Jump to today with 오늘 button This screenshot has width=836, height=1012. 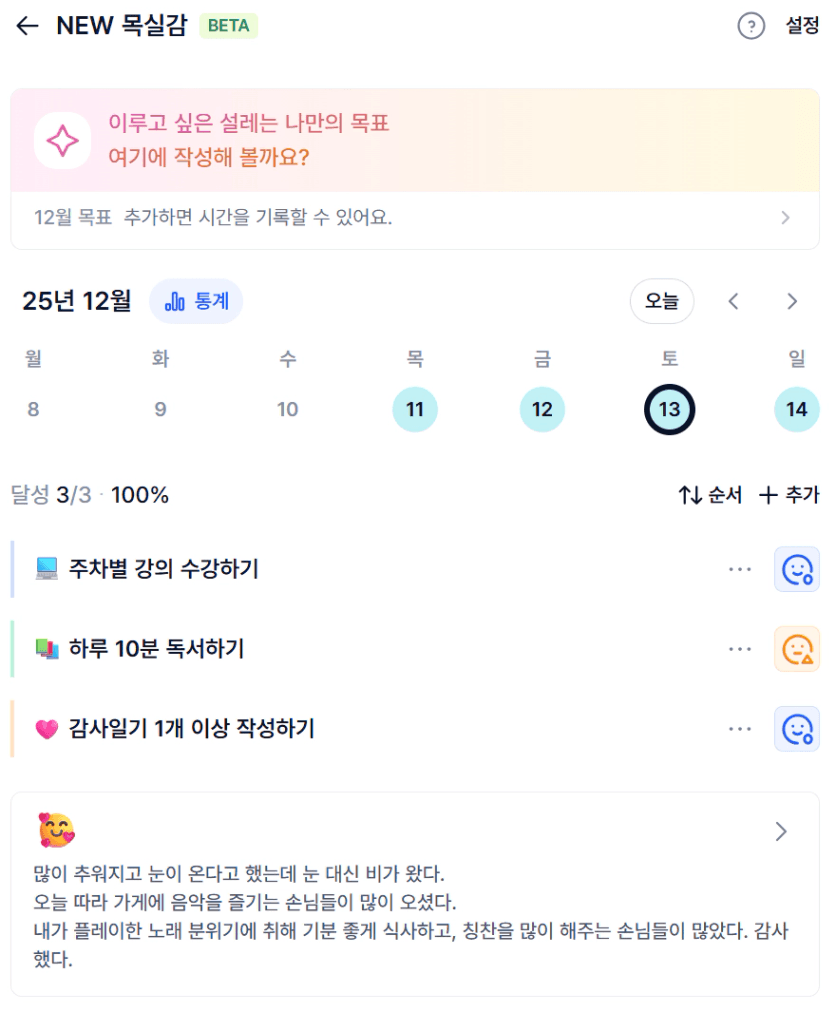pos(662,301)
